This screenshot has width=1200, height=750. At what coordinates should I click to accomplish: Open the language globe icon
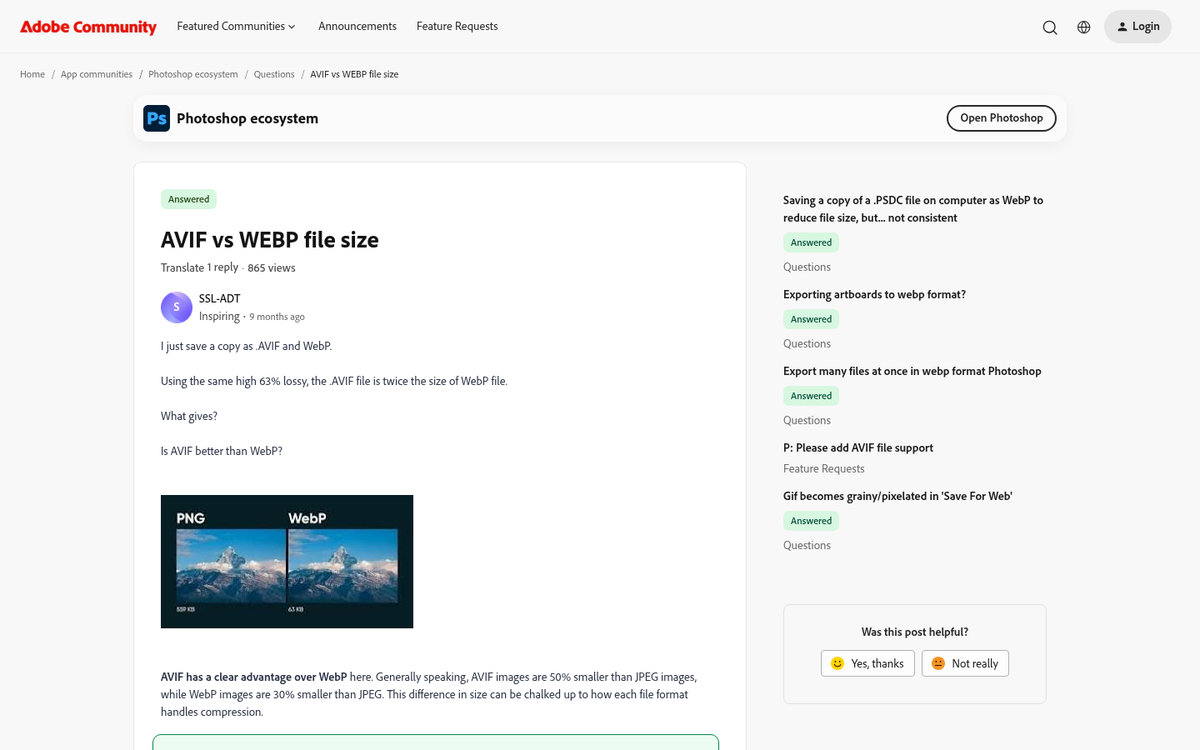point(1084,27)
